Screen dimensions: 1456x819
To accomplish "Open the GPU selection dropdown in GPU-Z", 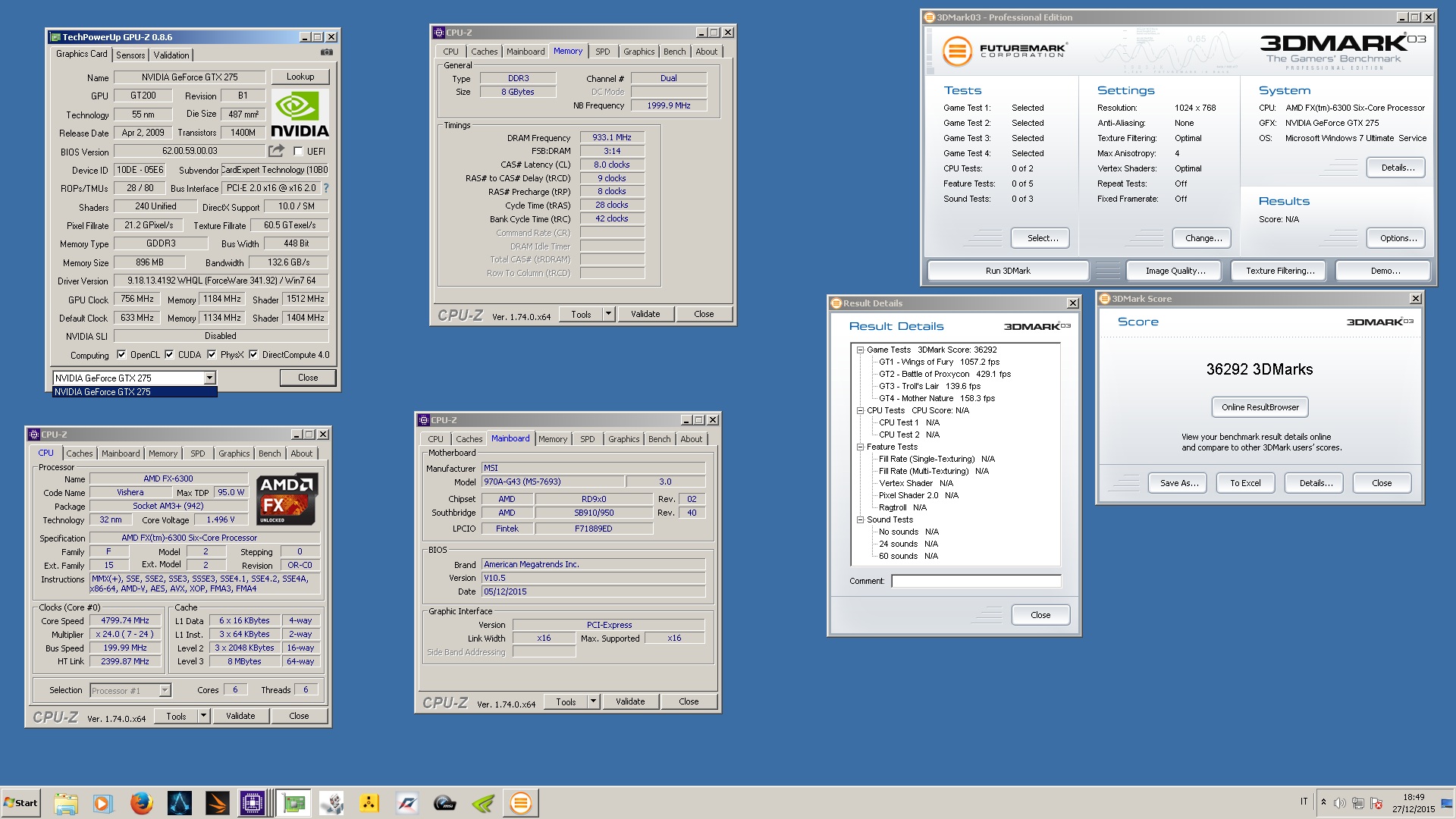I will tap(210, 378).
